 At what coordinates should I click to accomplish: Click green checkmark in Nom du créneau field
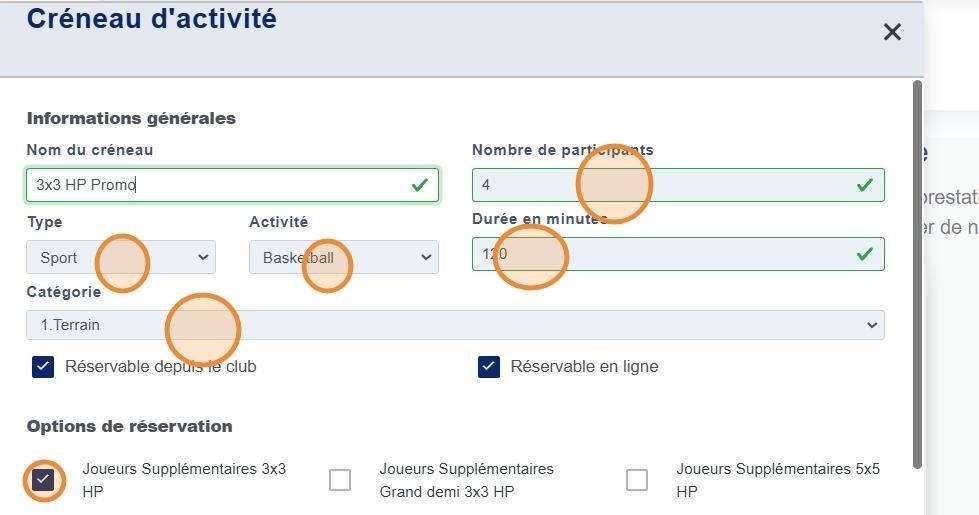[420, 185]
